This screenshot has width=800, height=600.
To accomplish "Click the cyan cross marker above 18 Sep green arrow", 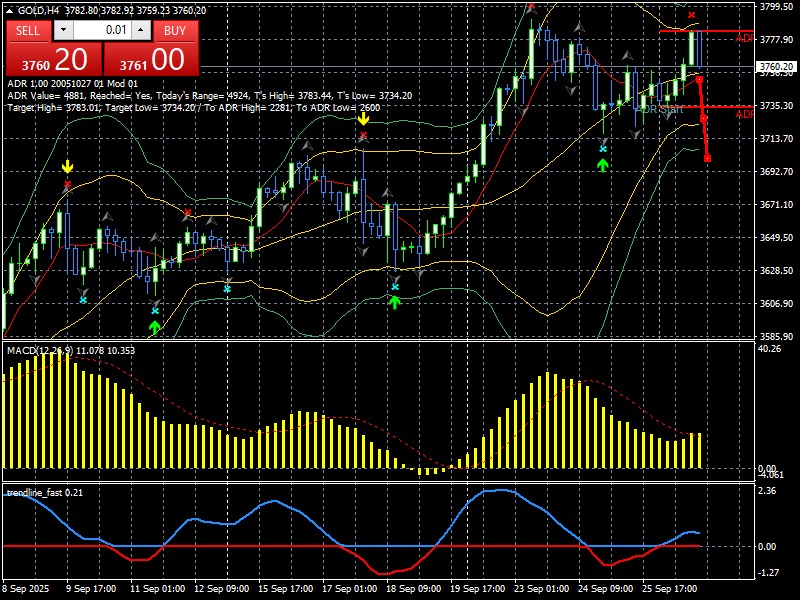I will 395,287.
